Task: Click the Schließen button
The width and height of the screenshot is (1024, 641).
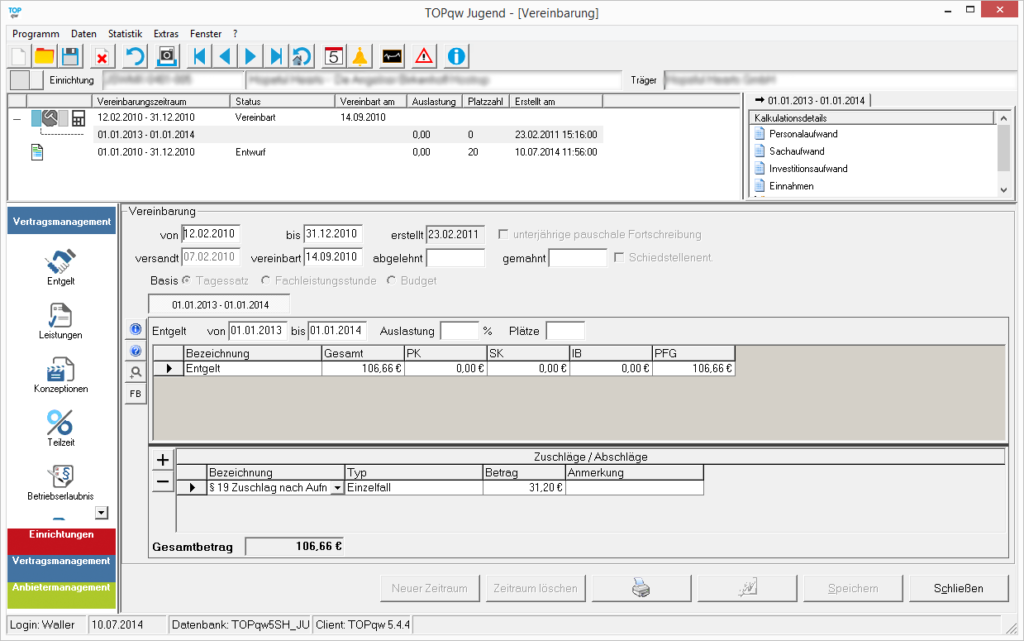Action: coord(959,588)
